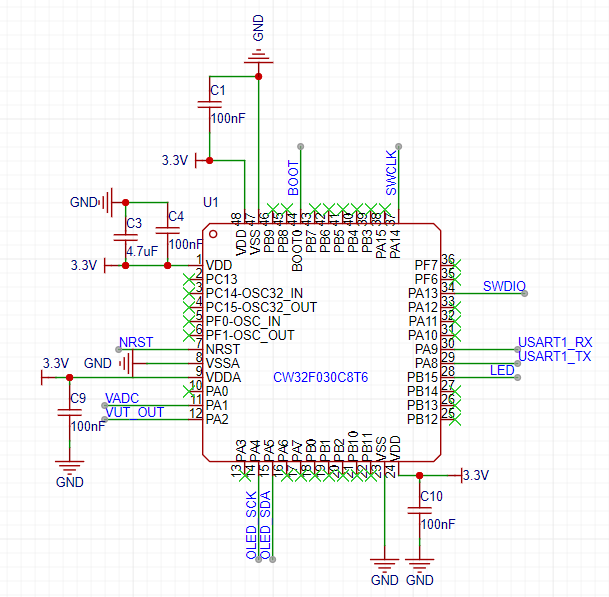Select capacitor C3 symbol
Screen dimensions: 609x597
click(x=125, y=237)
